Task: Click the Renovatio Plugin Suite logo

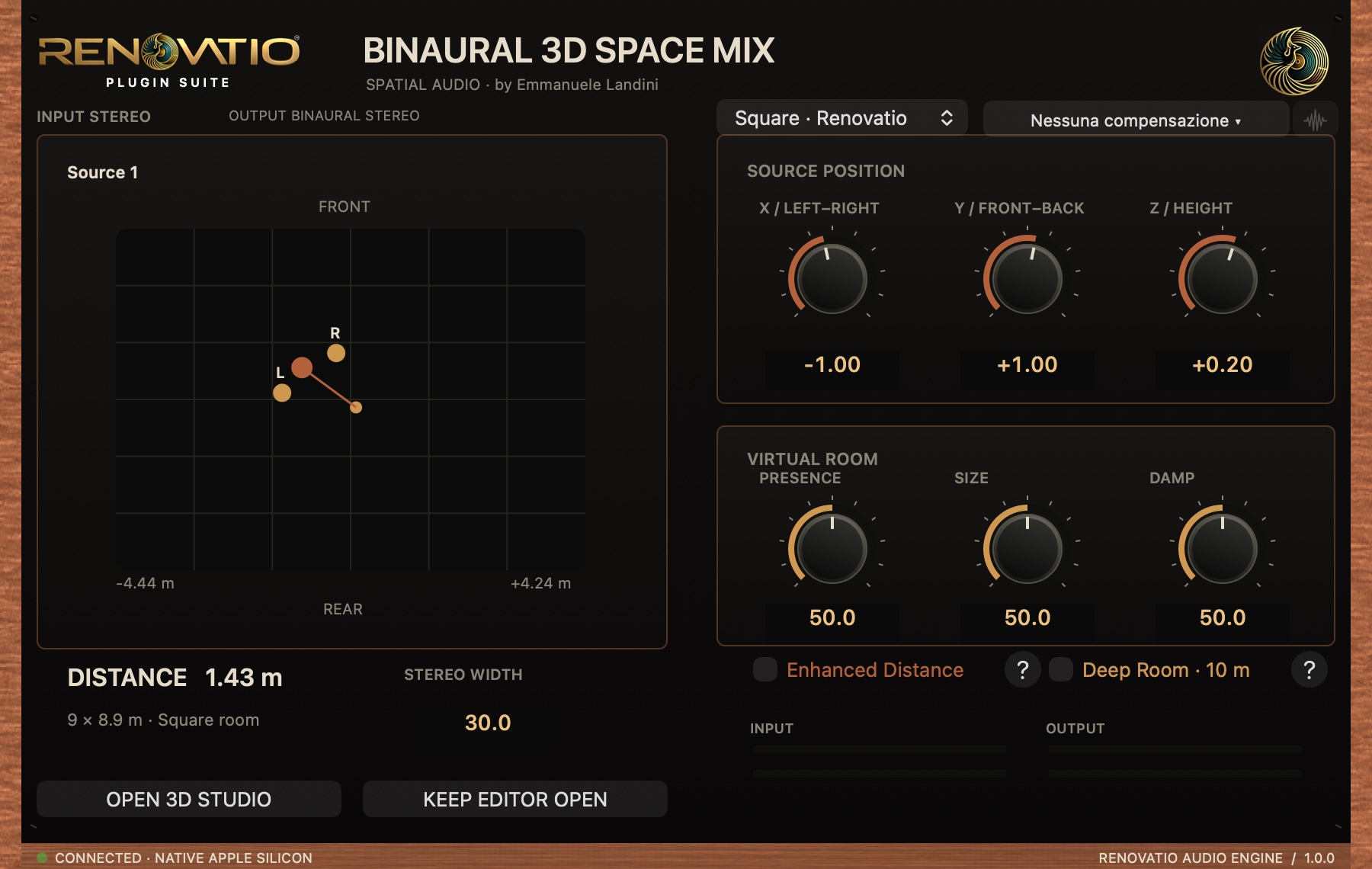Action: point(168,61)
